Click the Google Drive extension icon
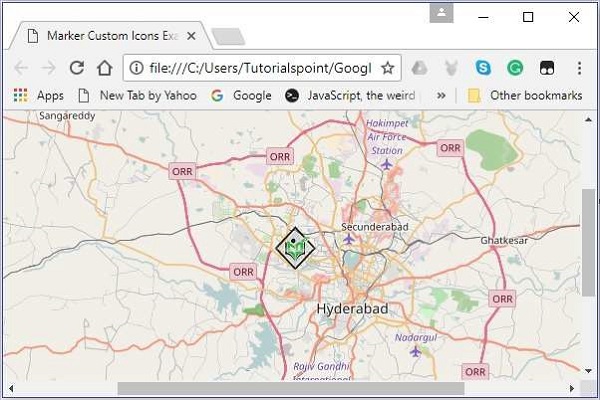The height and width of the screenshot is (400, 600). (421, 68)
